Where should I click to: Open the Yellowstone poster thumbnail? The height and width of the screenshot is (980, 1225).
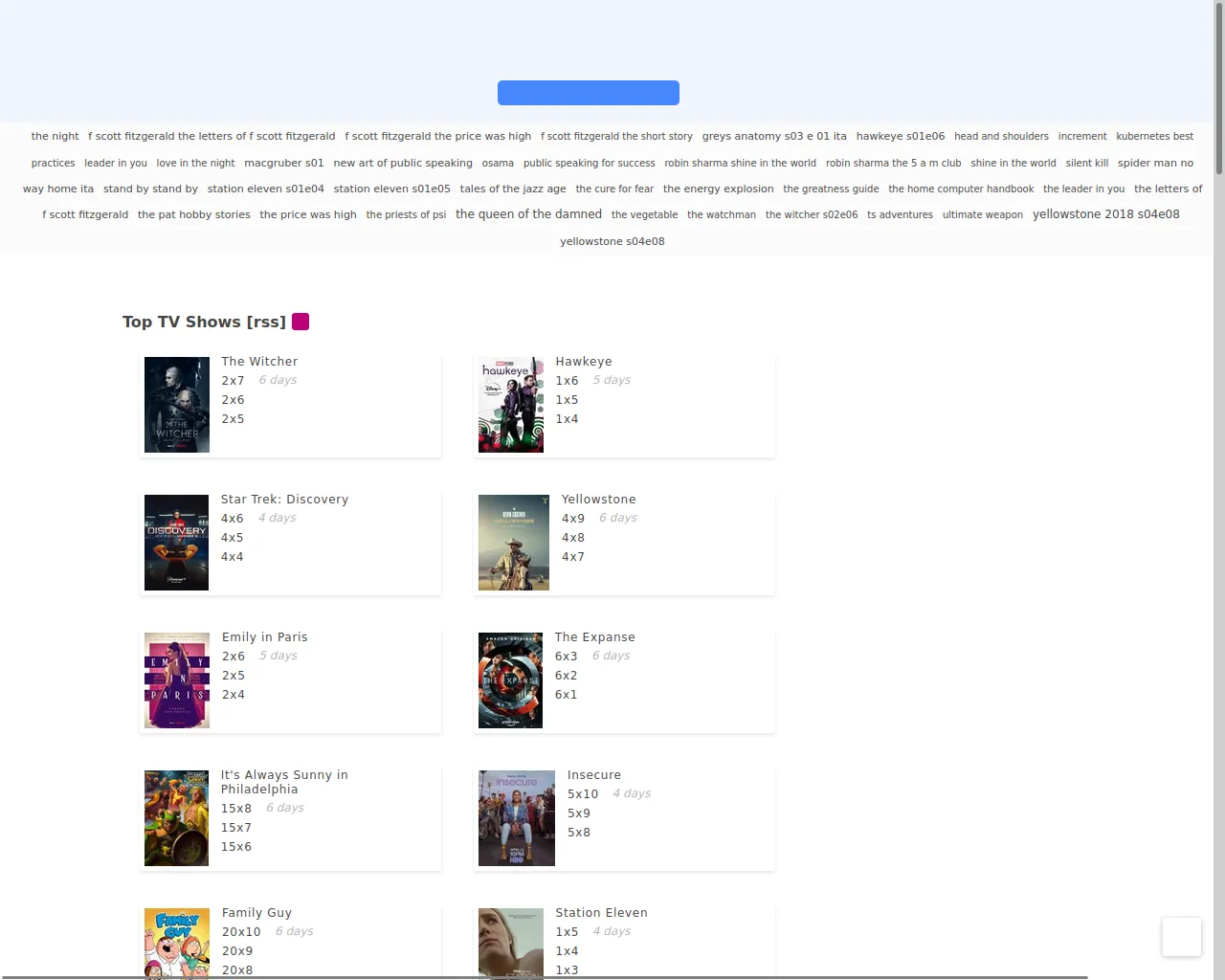(x=514, y=543)
